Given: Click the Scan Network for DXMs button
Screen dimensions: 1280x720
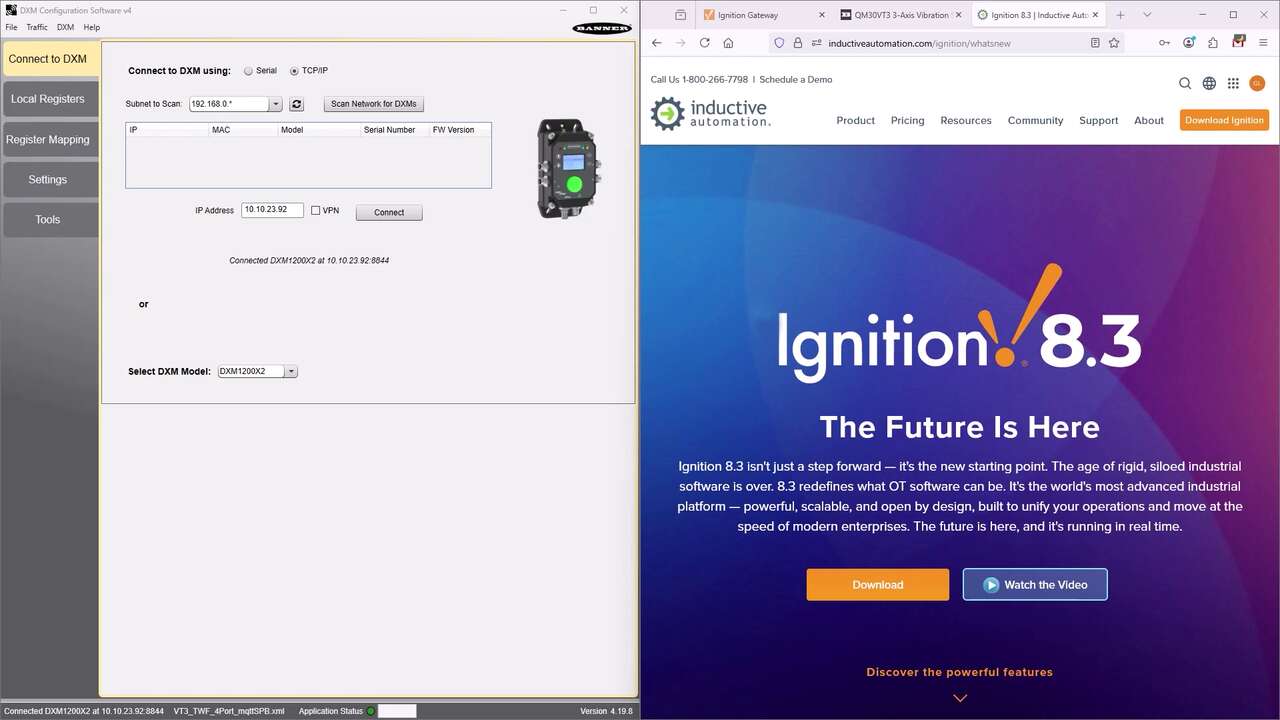Looking at the screenshot, I should [x=373, y=103].
